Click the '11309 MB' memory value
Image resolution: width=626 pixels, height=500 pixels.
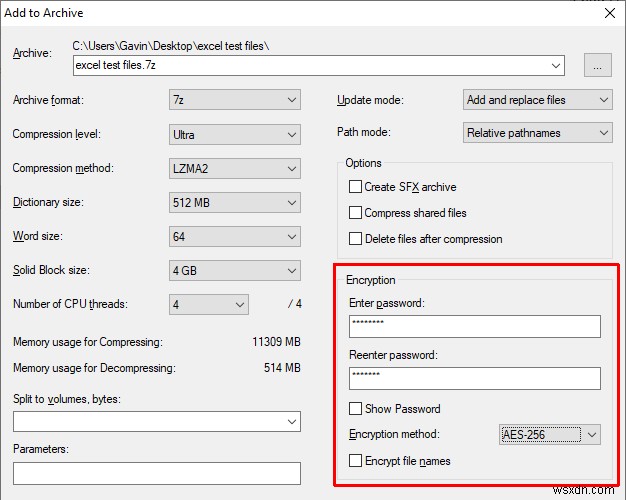(x=276, y=342)
